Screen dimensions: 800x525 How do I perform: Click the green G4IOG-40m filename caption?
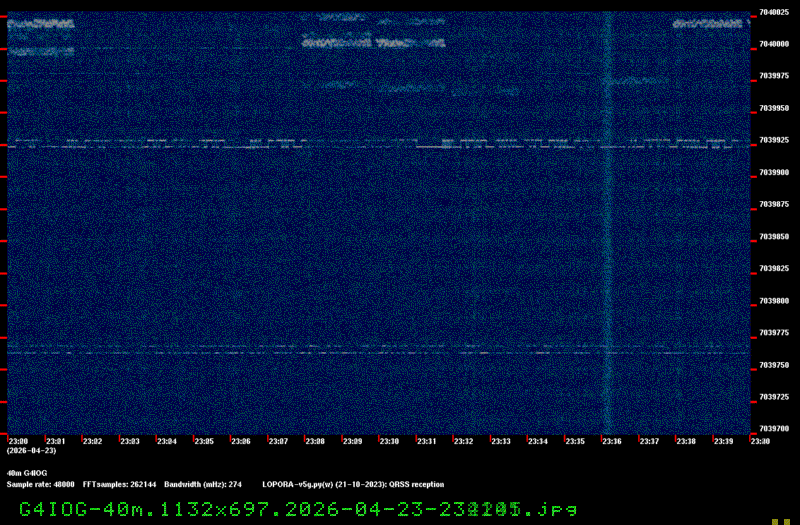pyautogui.click(x=298, y=509)
